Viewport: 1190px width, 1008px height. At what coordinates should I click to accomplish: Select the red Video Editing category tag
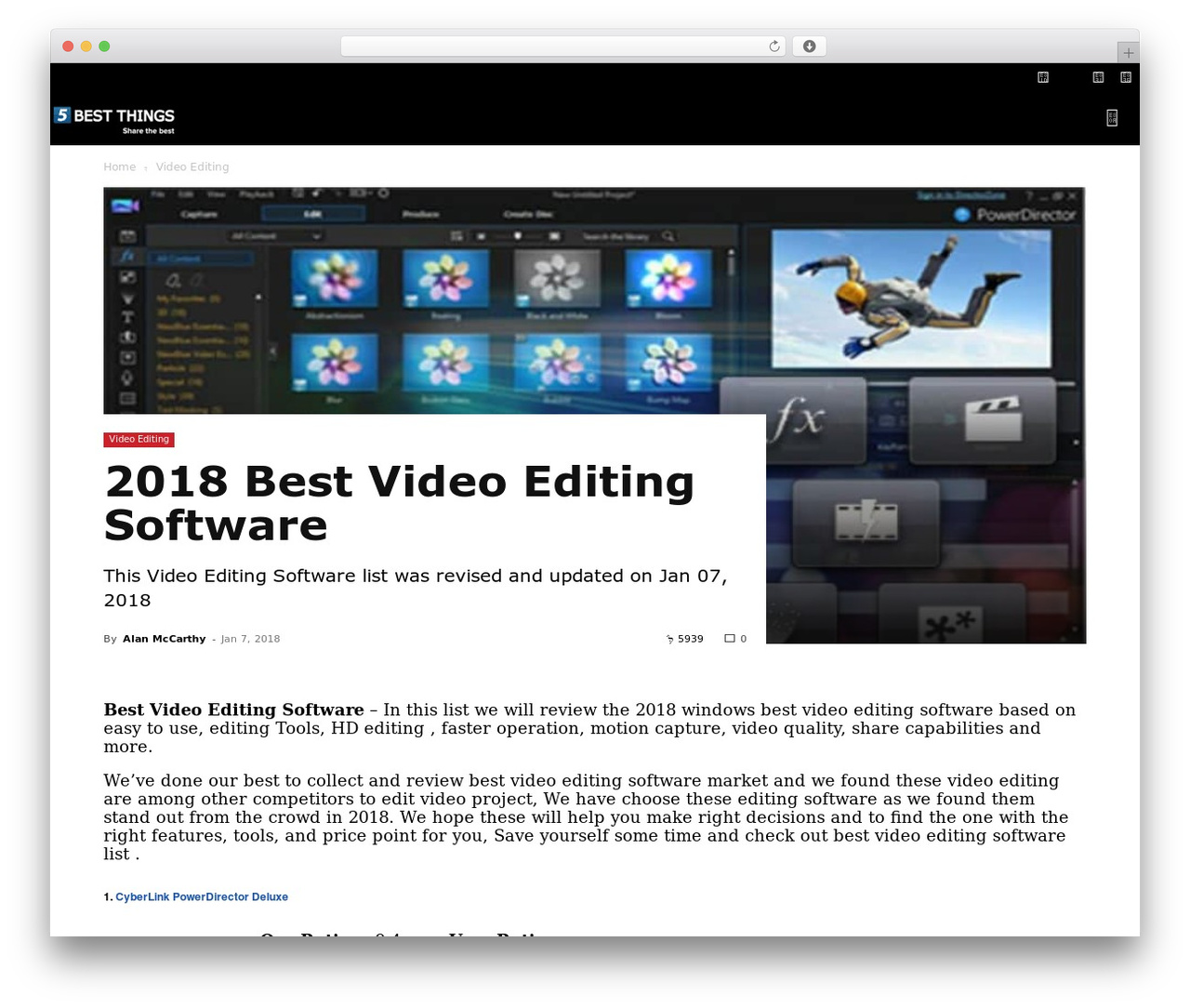(x=139, y=439)
